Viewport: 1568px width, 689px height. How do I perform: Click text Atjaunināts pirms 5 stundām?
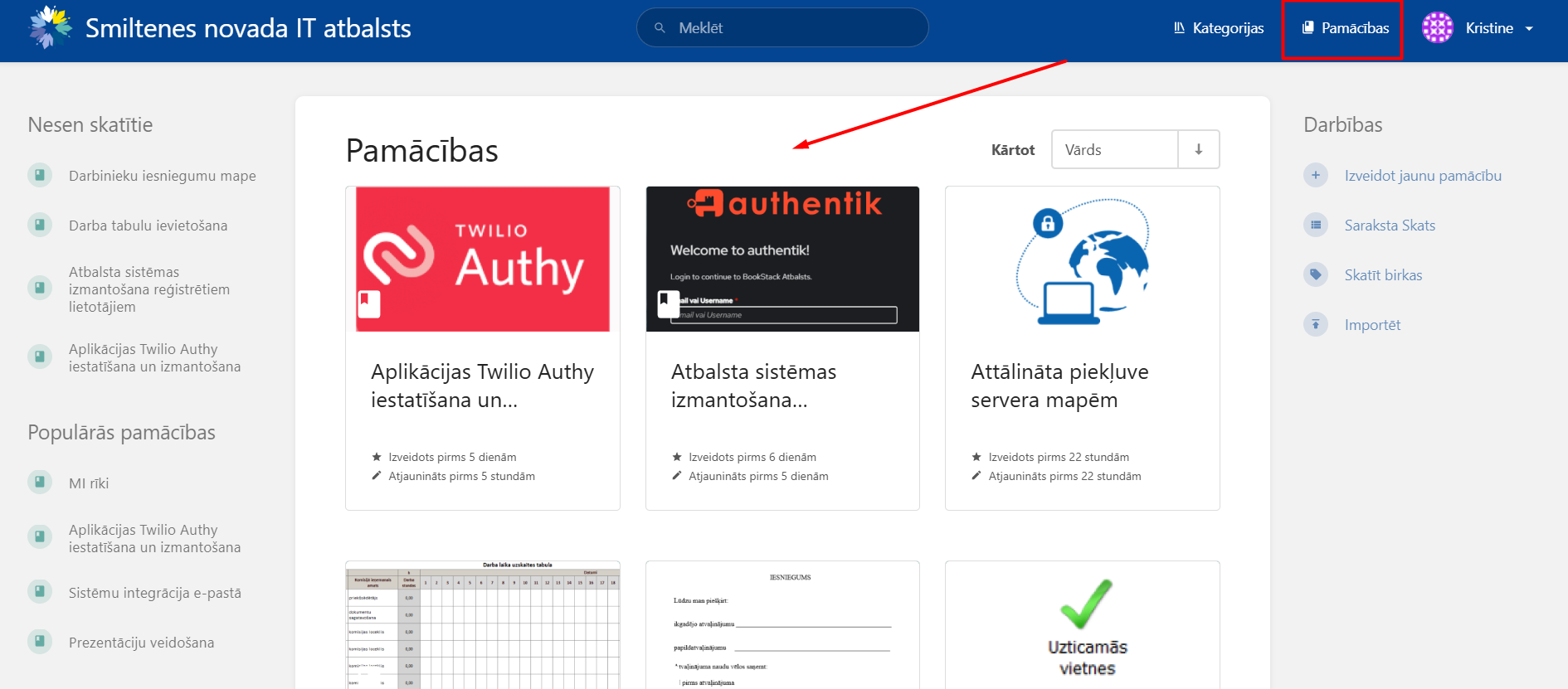click(x=461, y=476)
